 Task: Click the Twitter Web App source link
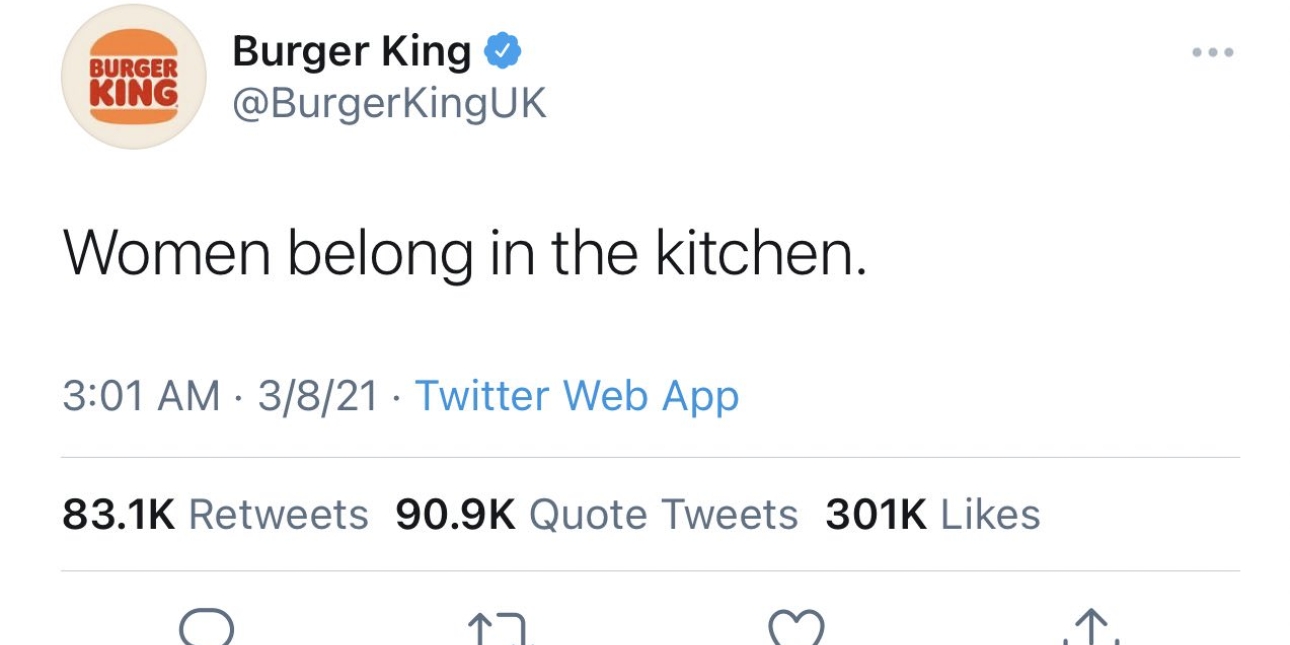[x=577, y=396]
